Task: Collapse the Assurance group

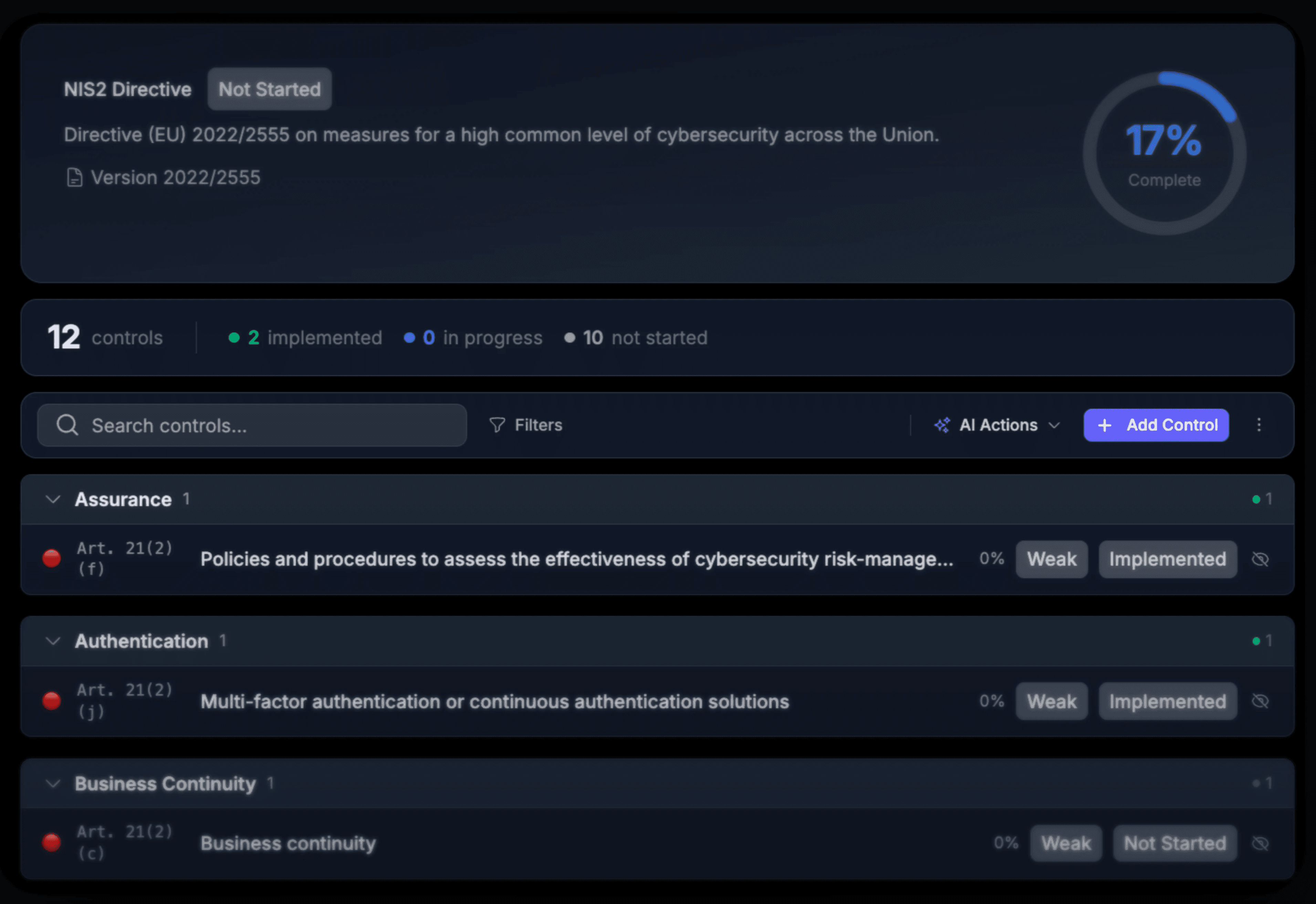Action: [53, 499]
